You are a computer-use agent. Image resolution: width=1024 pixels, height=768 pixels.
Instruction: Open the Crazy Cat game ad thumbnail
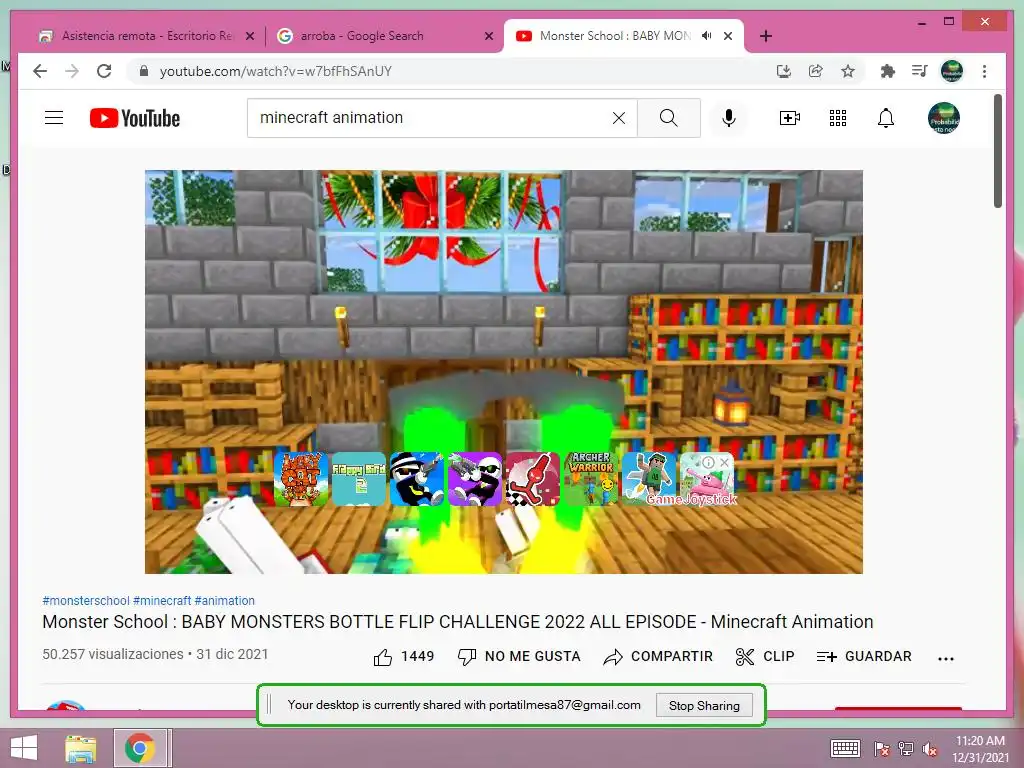300,479
